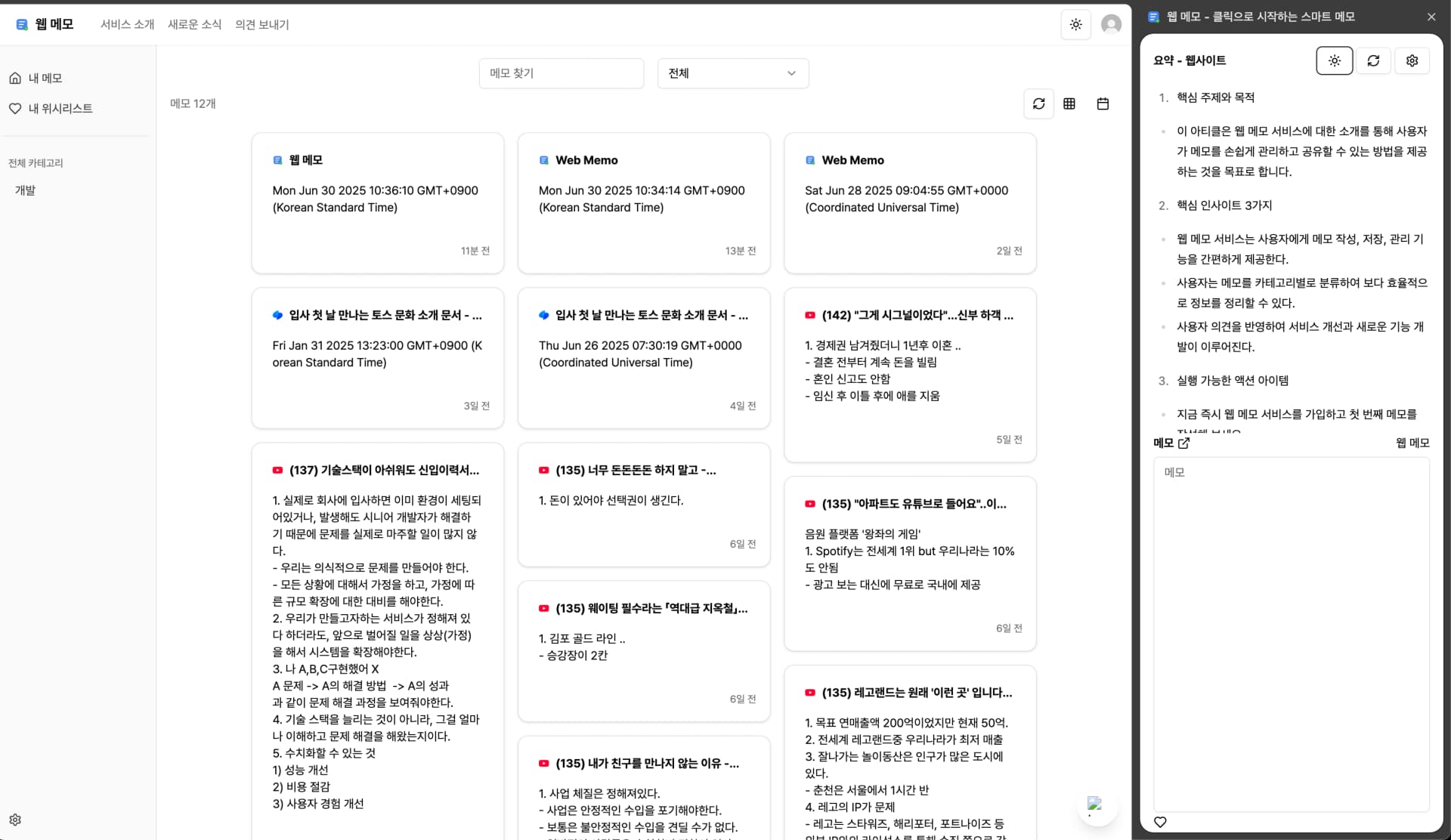Open the 웹 메모 card from 11분 전
This screenshot has width=1451, height=840.
click(378, 203)
